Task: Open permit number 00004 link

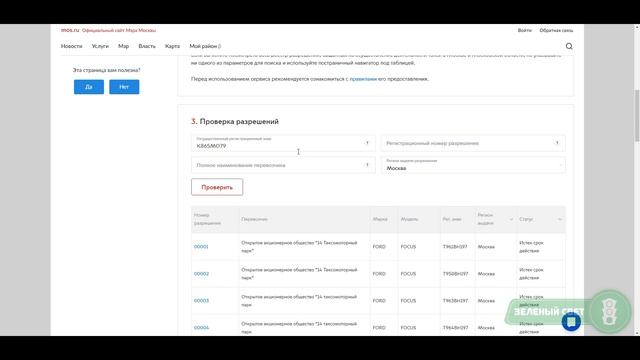Action: pos(201,327)
